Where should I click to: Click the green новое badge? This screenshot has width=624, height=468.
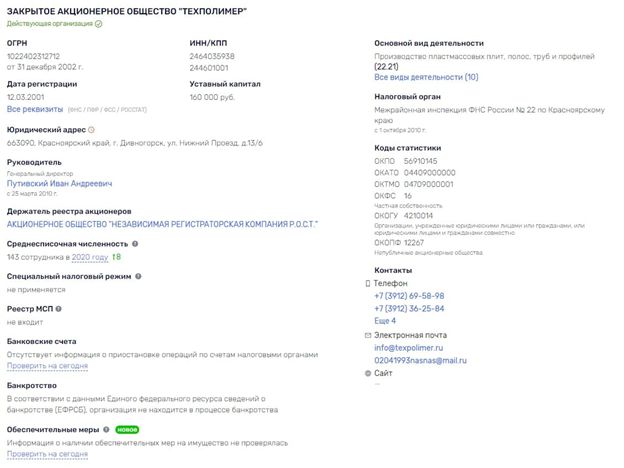coord(127,430)
